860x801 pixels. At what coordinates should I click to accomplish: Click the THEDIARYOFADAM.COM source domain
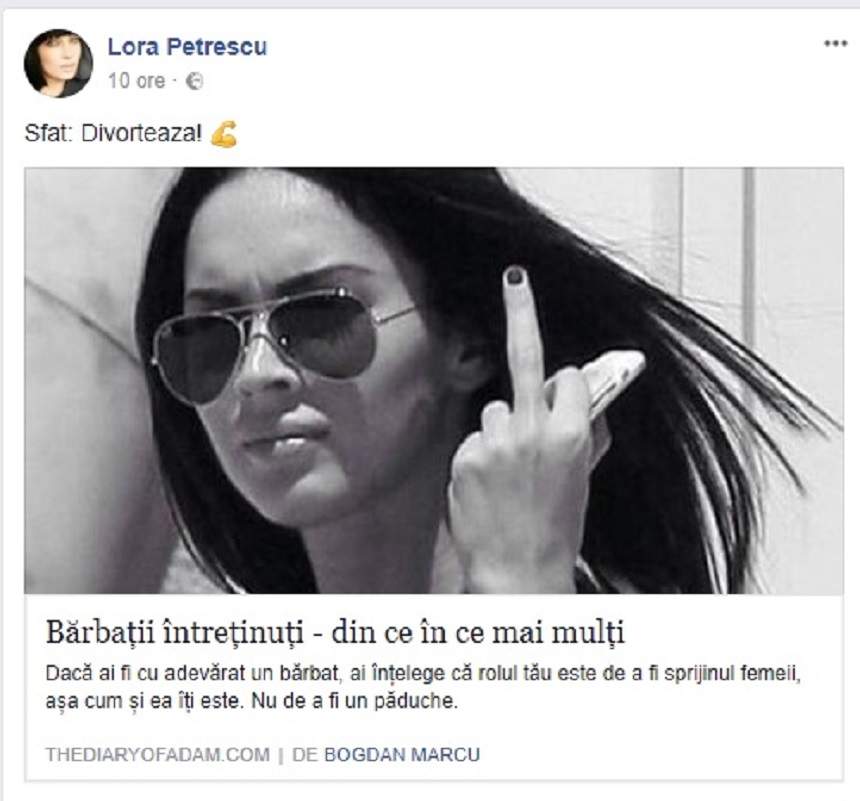click(157, 754)
